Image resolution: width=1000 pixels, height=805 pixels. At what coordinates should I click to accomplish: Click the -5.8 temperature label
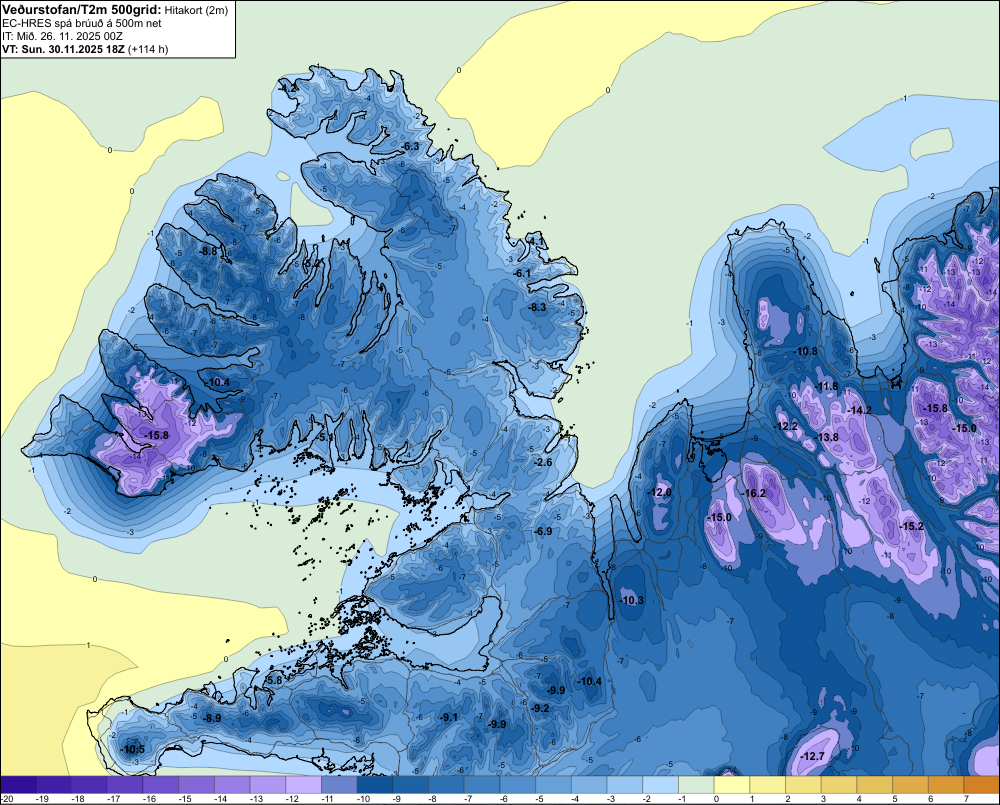(x=273, y=680)
